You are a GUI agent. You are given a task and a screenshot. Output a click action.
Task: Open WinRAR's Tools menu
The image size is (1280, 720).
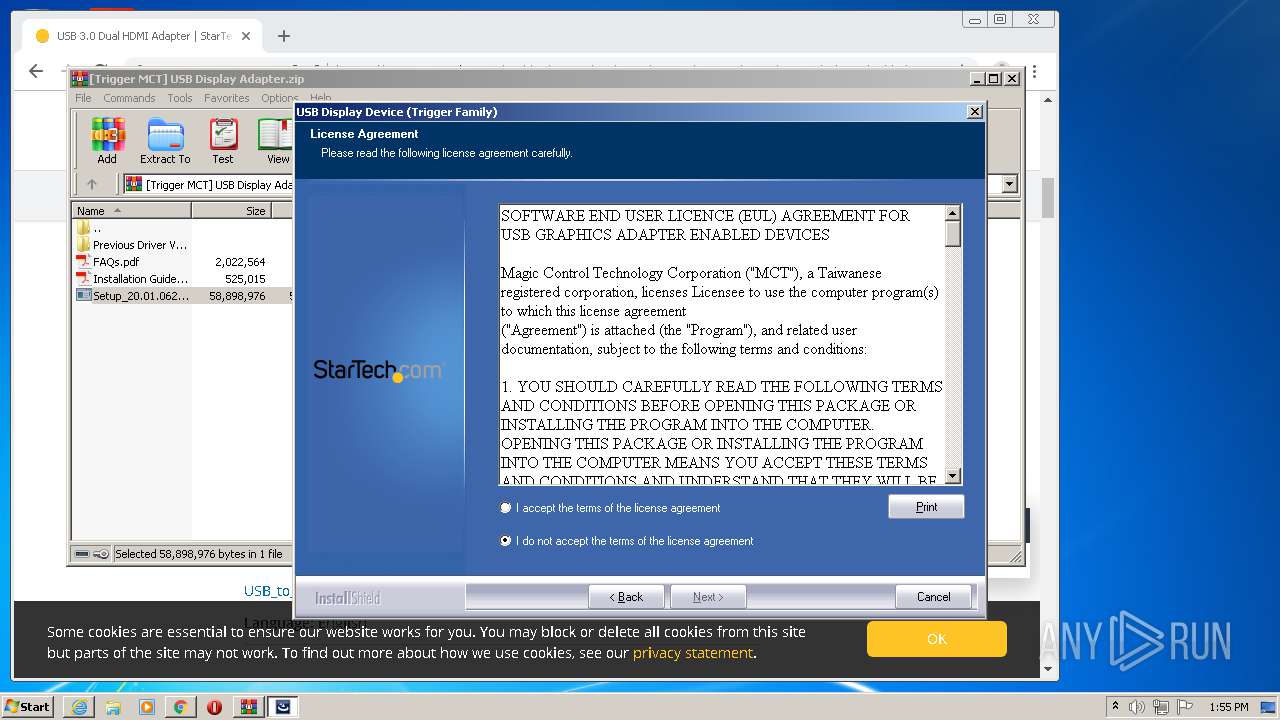180,98
